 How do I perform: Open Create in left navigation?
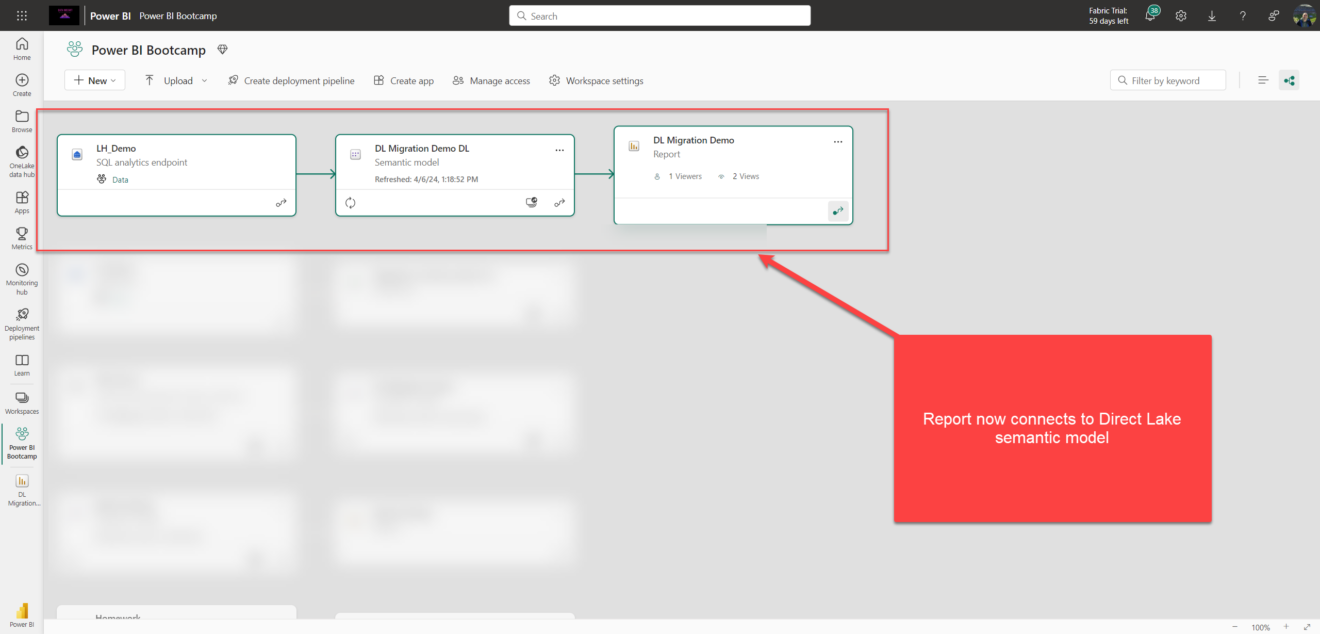click(22, 85)
